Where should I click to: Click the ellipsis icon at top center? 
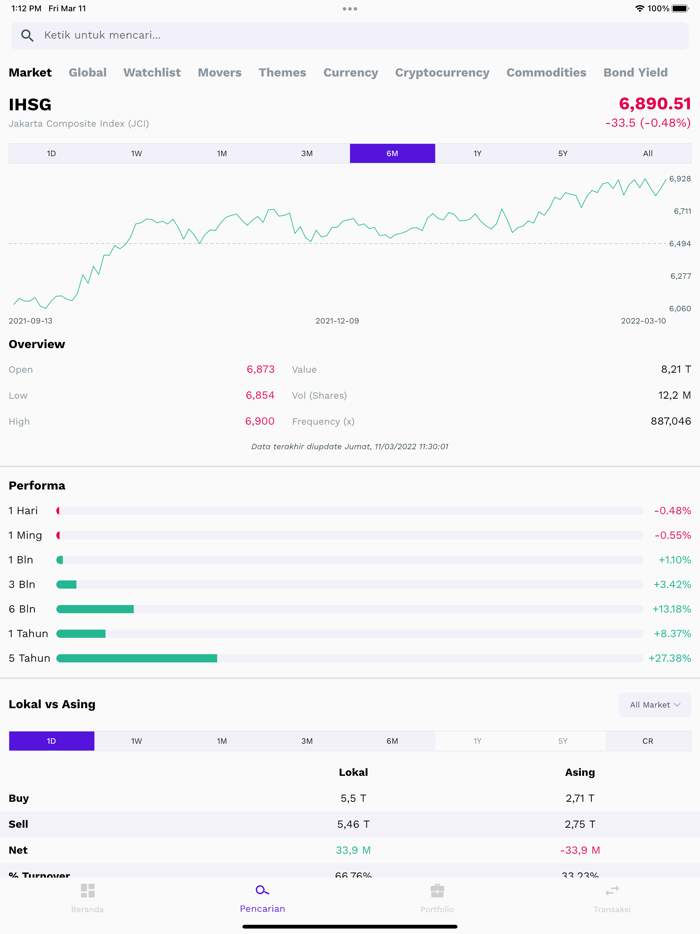350,9
